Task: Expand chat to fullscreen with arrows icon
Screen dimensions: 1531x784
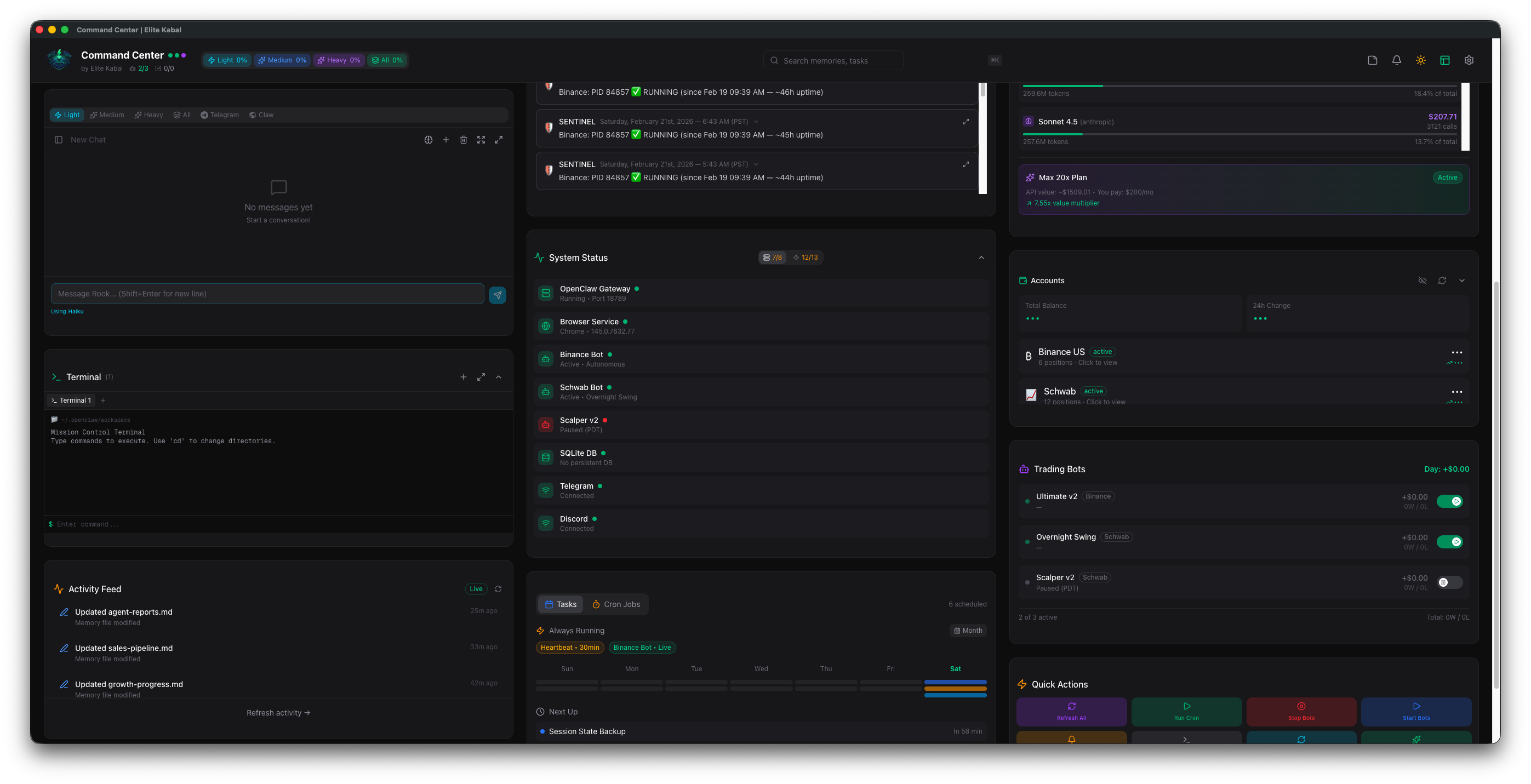Action: tap(482, 139)
